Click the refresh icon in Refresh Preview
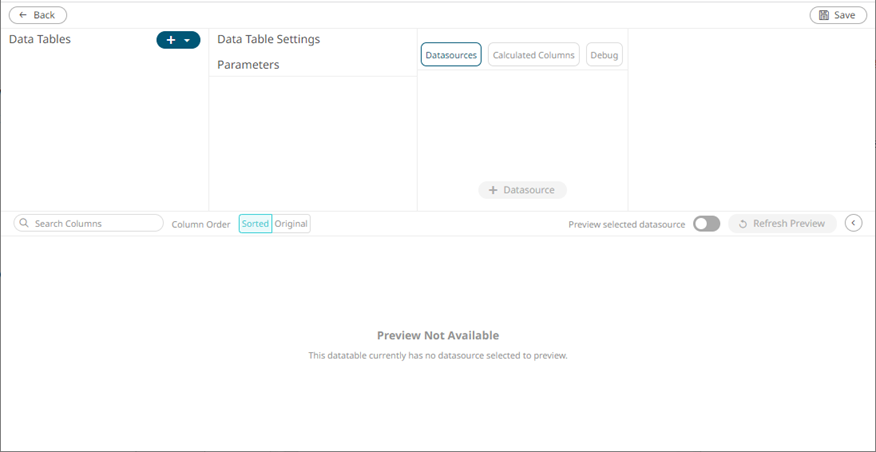The width and height of the screenshot is (876, 452). click(743, 224)
